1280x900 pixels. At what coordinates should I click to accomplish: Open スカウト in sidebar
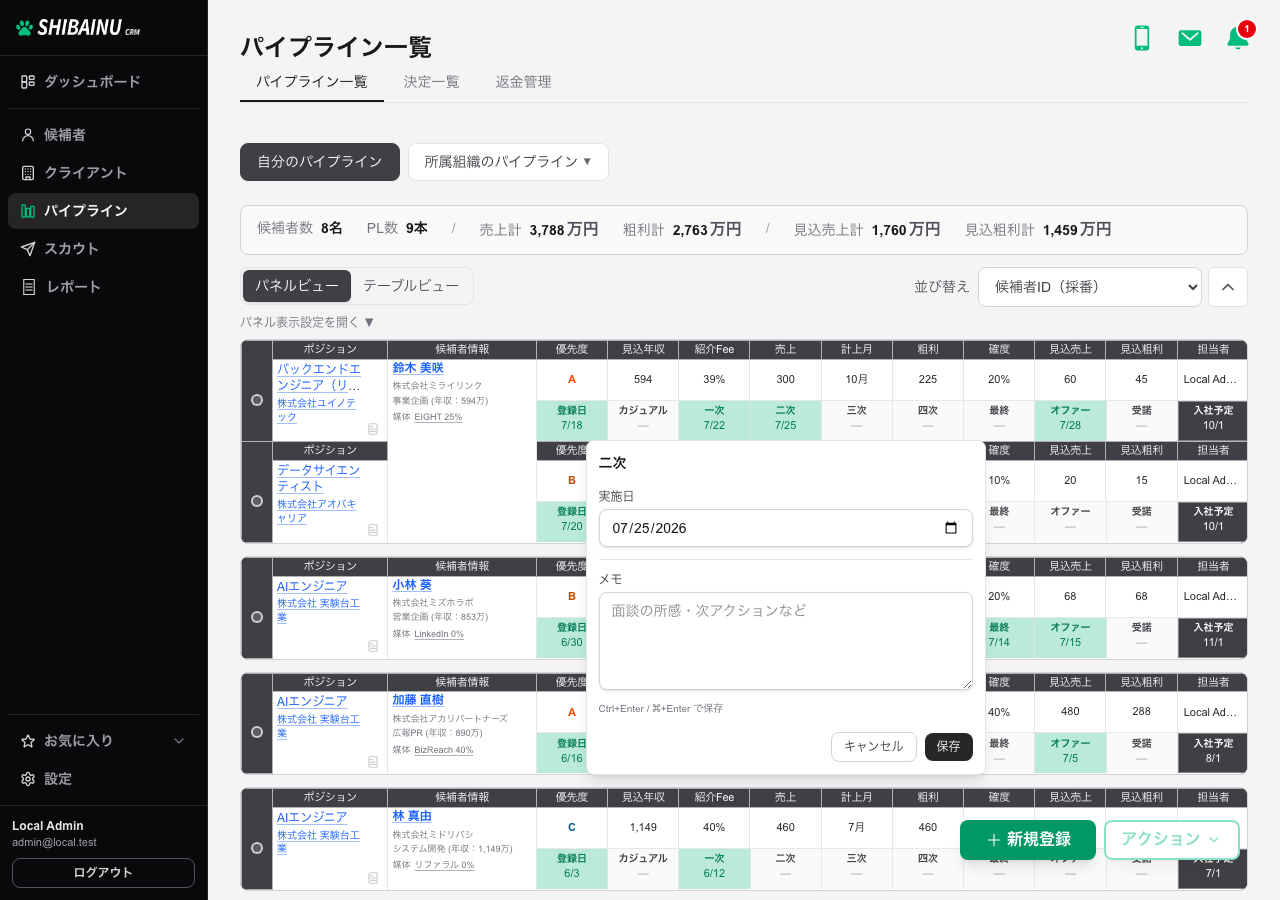(x=104, y=249)
